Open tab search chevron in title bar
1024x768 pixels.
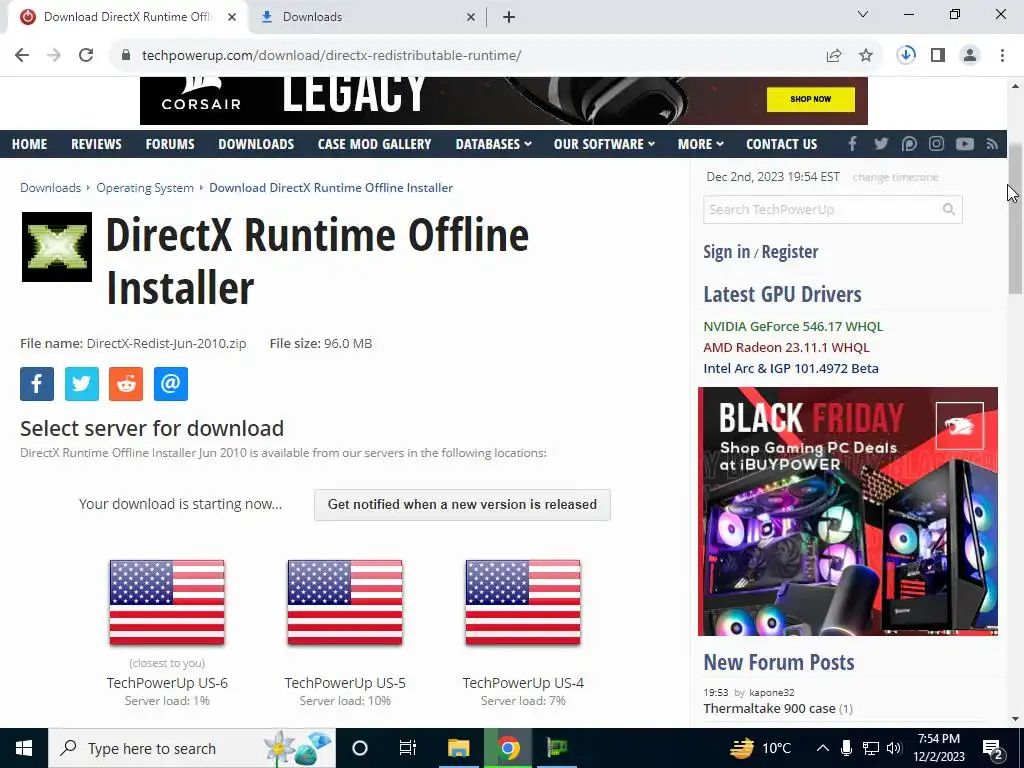(863, 14)
